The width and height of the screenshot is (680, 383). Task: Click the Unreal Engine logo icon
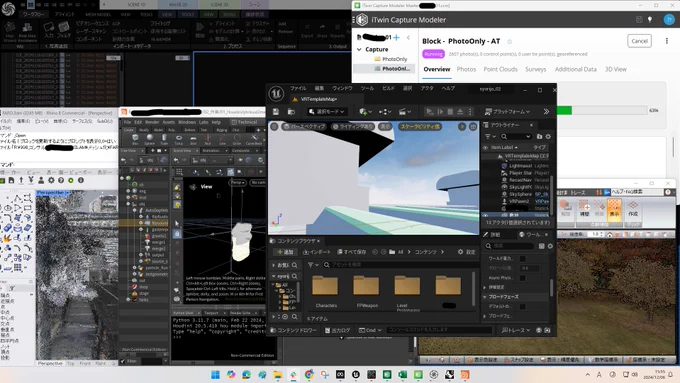pyautogui.click(x=276, y=93)
